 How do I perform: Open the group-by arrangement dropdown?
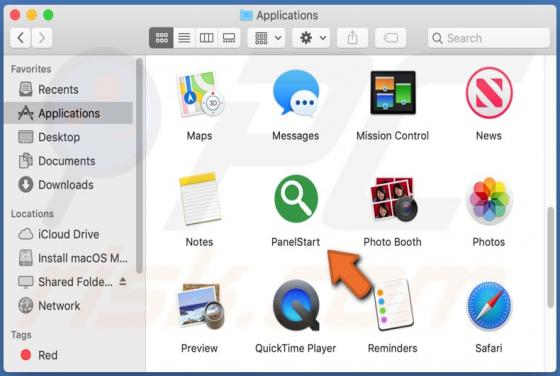coord(267,37)
